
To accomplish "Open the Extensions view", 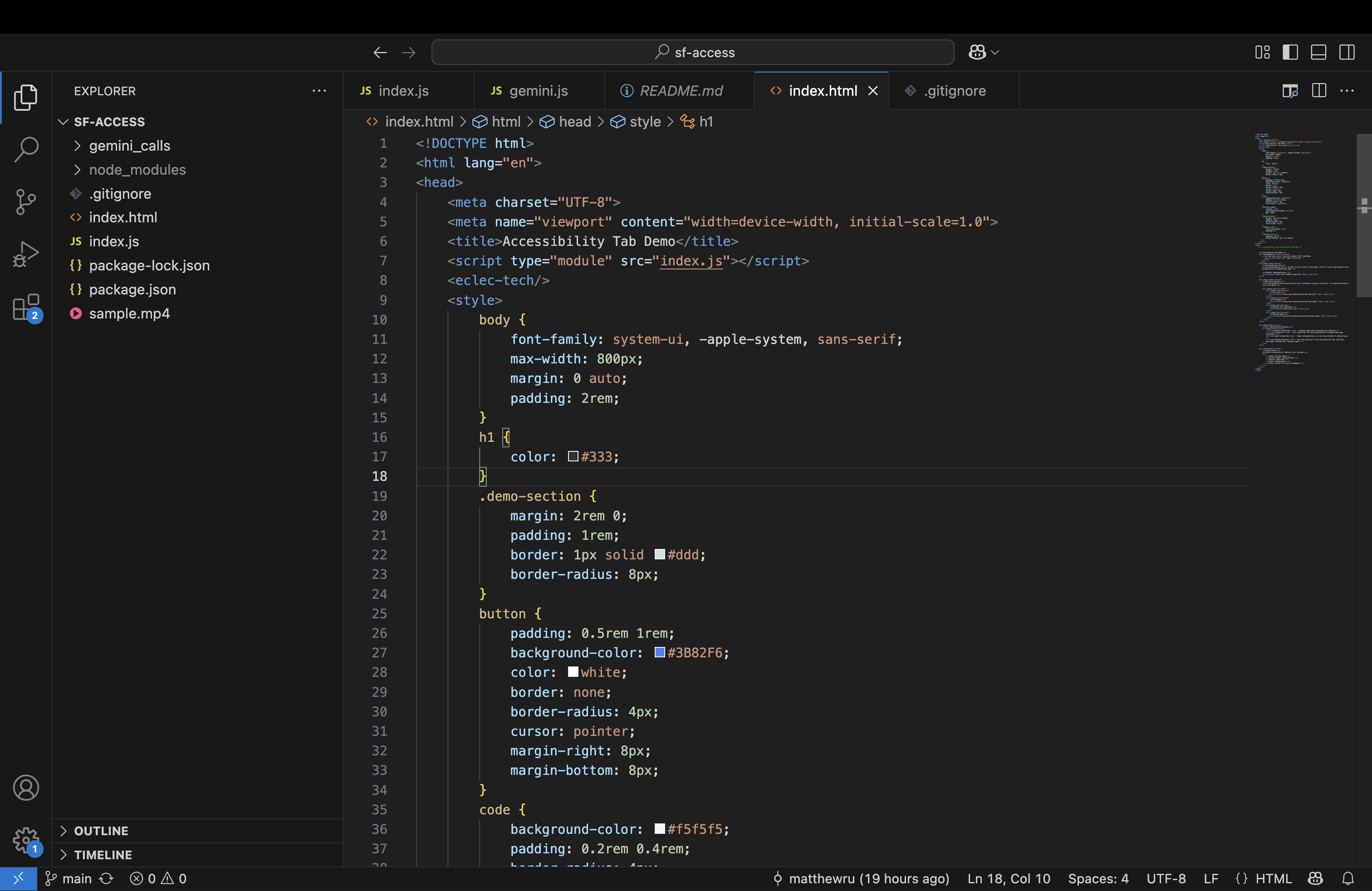I will coord(25,307).
